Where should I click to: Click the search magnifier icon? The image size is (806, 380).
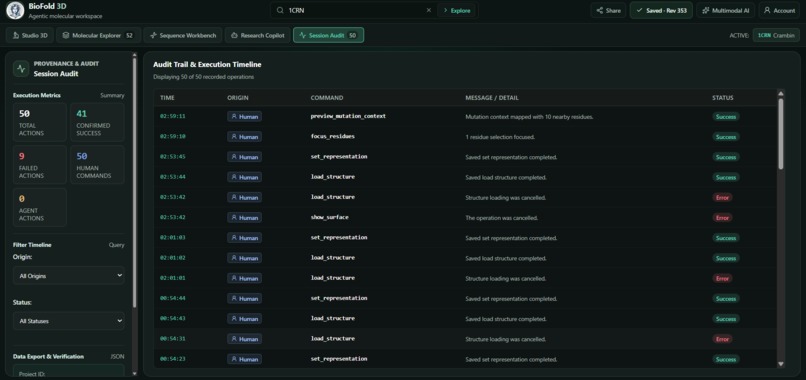279,10
